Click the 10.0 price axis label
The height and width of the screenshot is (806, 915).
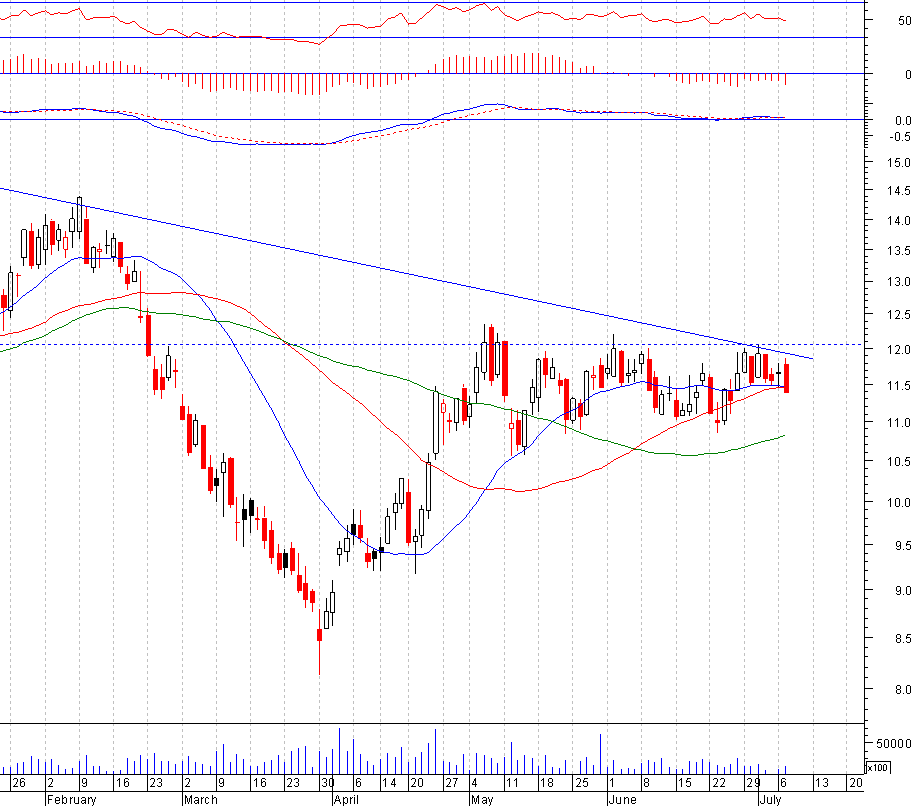click(899, 503)
